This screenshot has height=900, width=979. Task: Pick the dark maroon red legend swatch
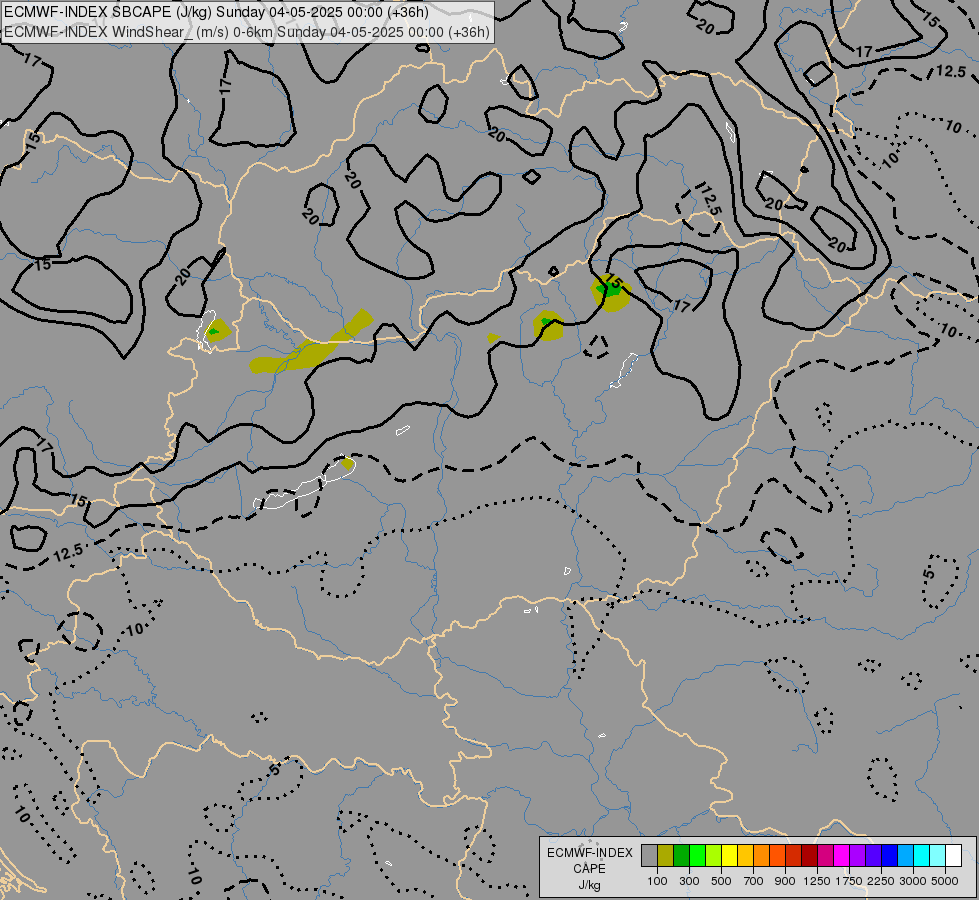[x=810, y=856]
